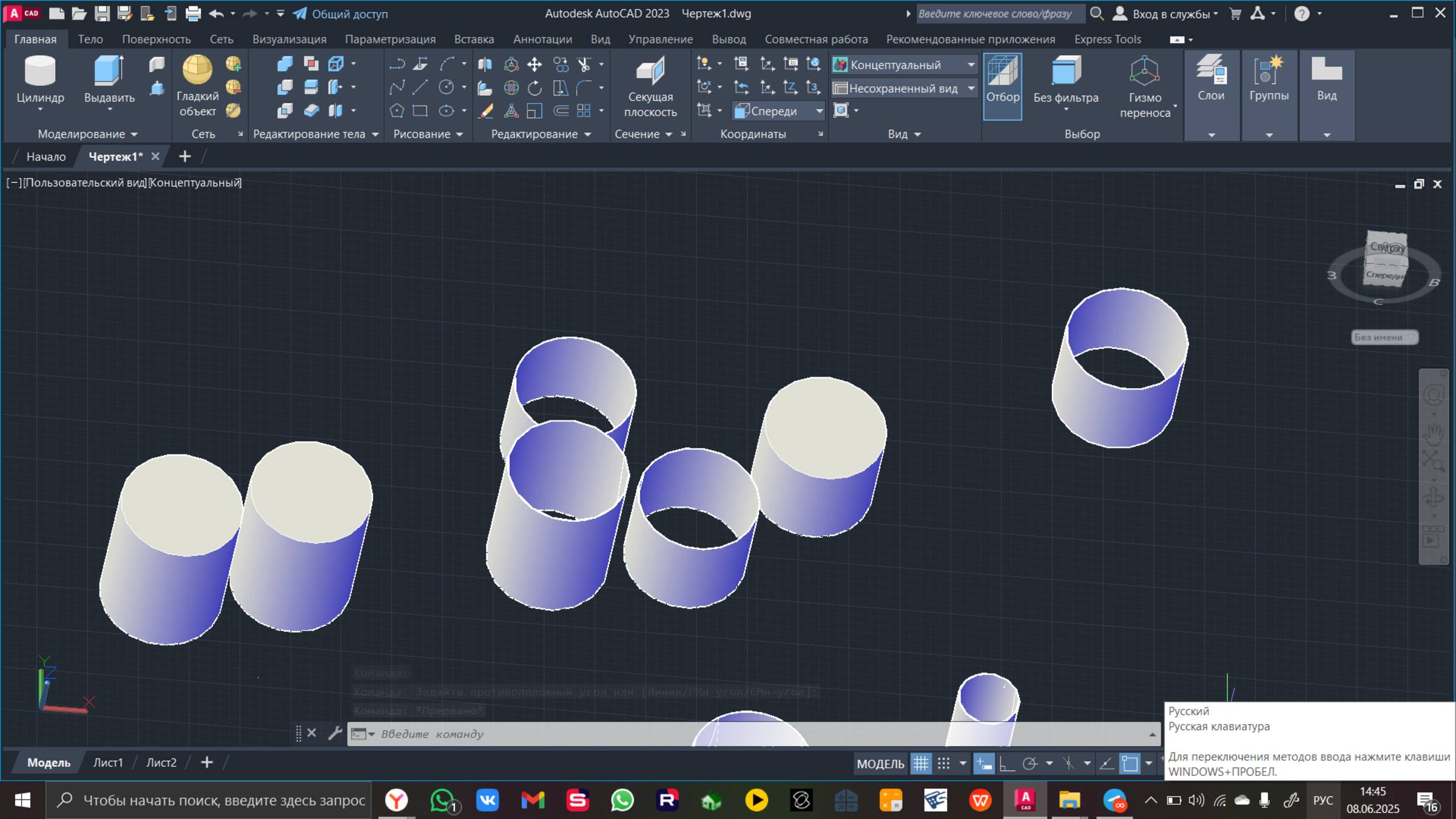This screenshot has height=819, width=1456.
Task: Select the Rotate tool icon
Action: [x=534, y=88]
